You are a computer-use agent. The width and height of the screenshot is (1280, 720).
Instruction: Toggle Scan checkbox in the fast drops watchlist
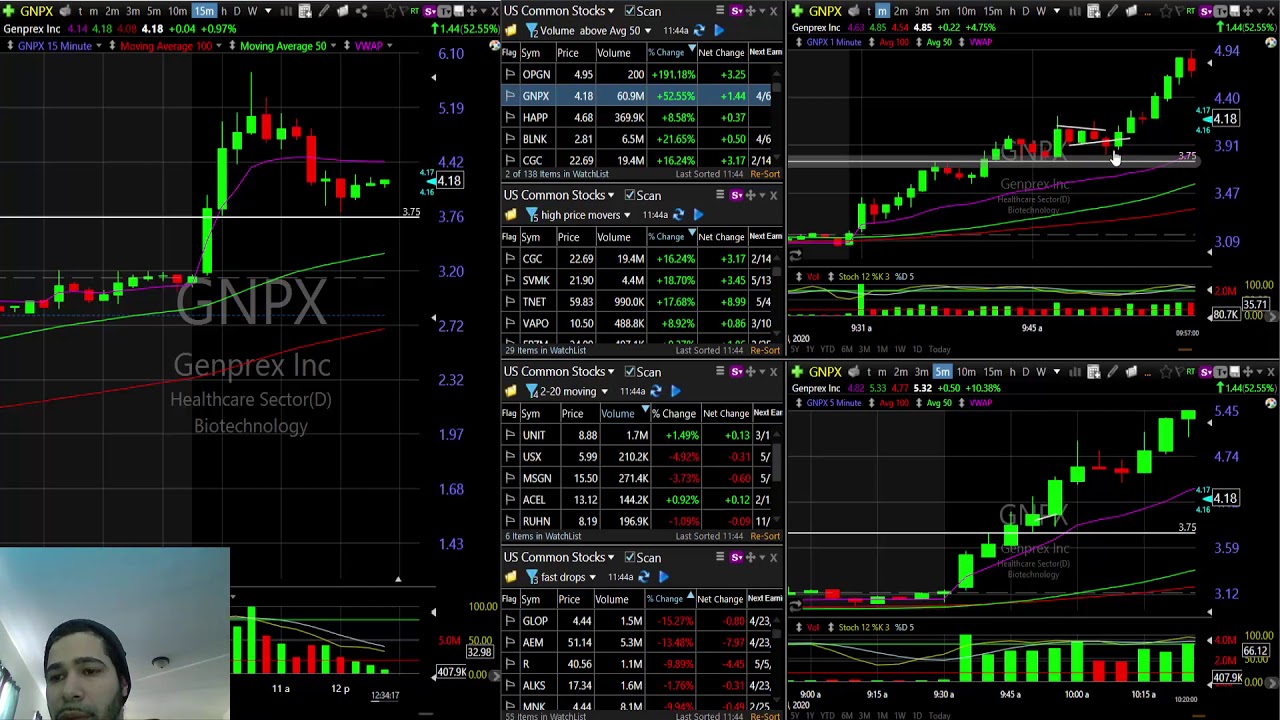630,557
